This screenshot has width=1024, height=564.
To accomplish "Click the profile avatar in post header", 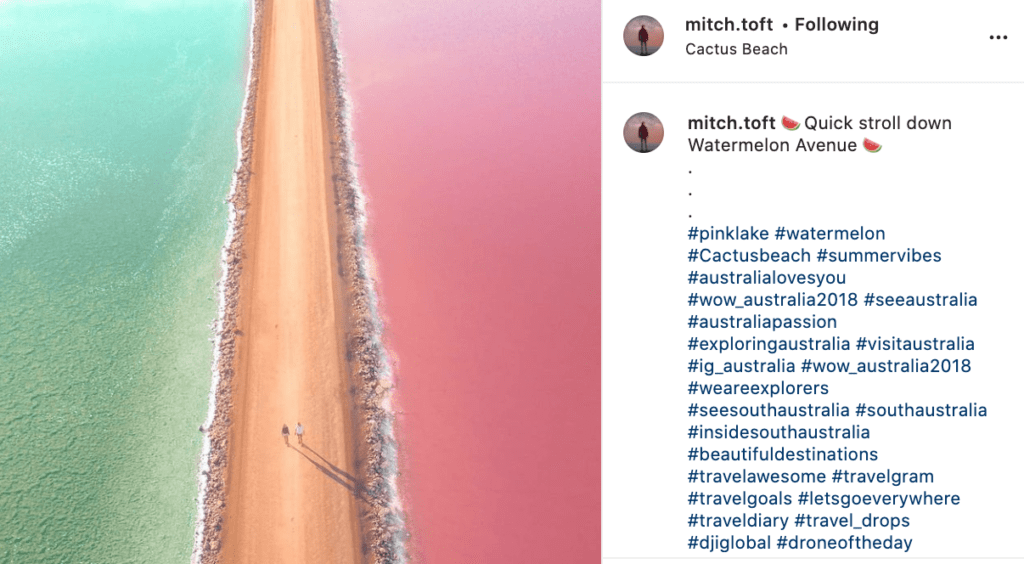I will click(643, 36).
